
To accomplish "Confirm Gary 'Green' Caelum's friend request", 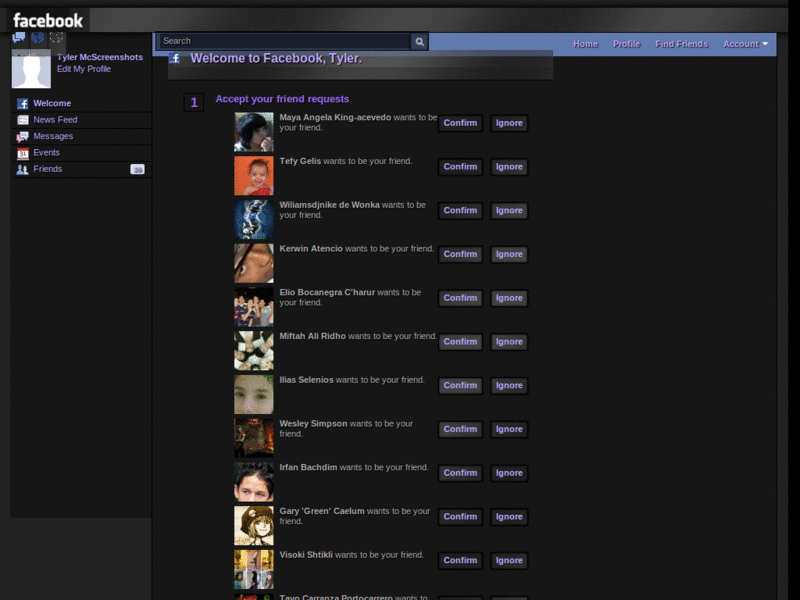I will pyautogui.click(x=460, y=516).
